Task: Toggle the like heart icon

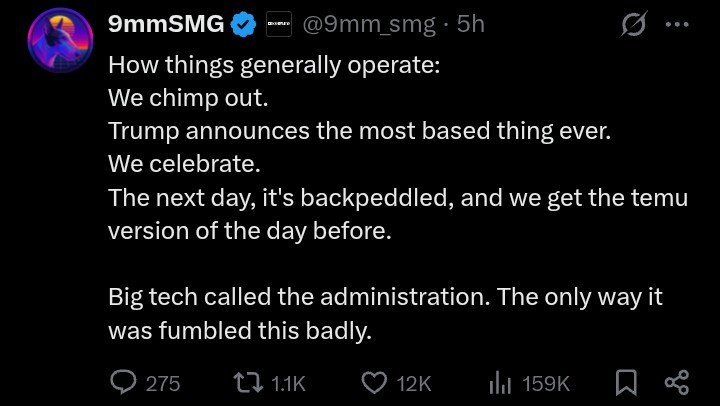Action: 374,383
